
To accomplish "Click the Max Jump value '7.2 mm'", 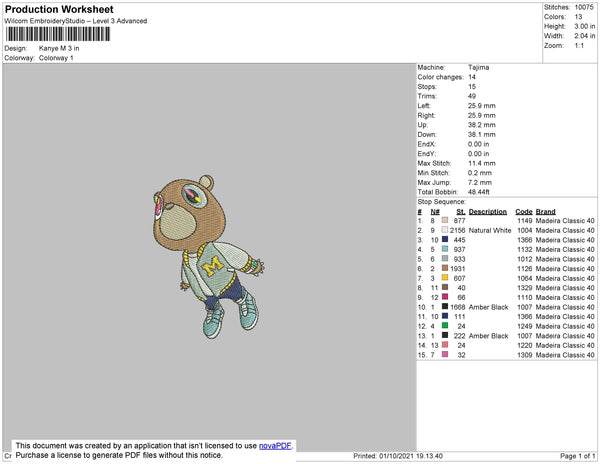I will tap(479, 182).
